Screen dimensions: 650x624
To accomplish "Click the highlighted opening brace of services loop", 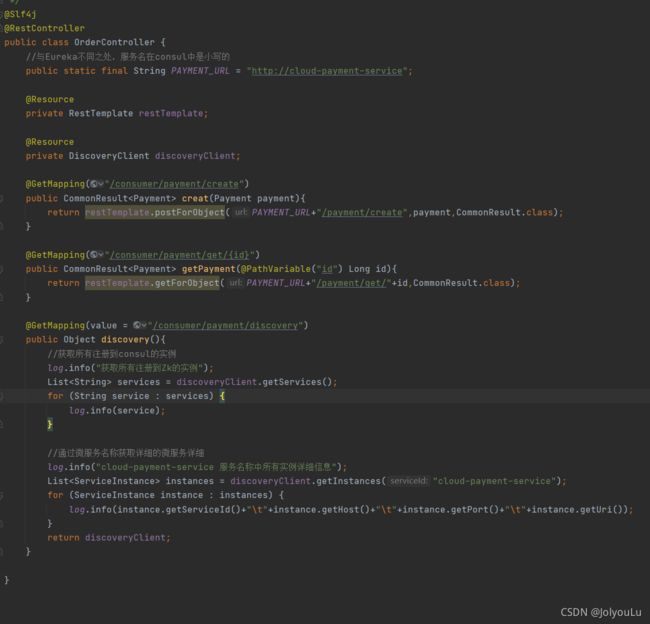I will click(222, 396).
